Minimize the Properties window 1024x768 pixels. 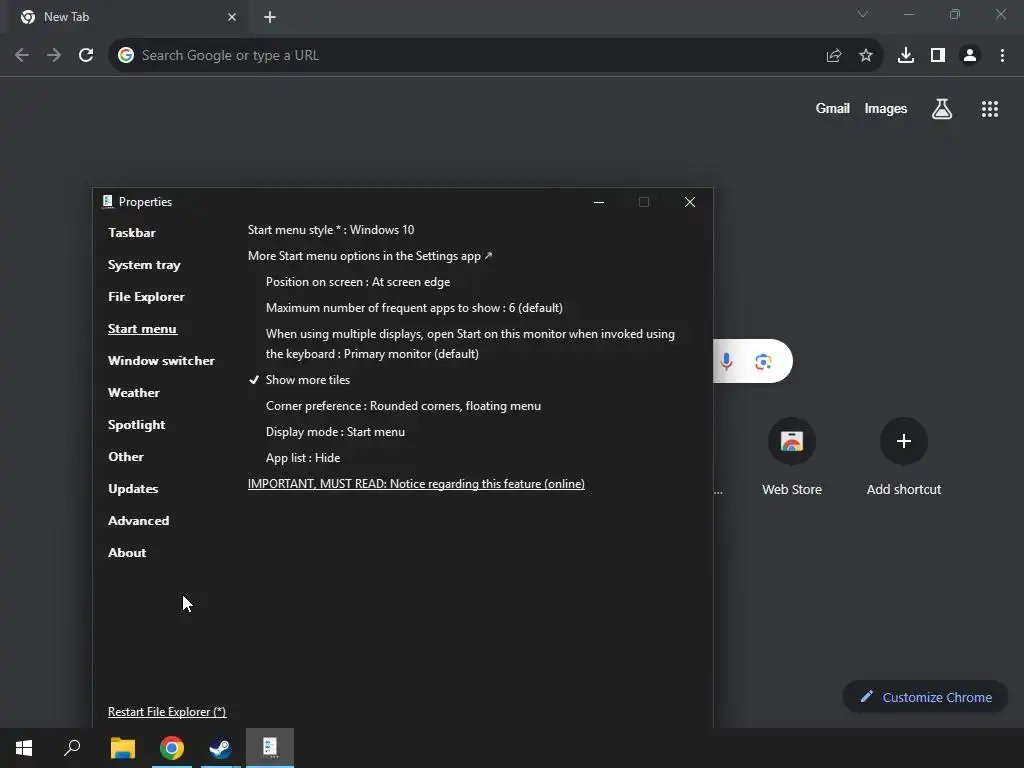point(598,202)
